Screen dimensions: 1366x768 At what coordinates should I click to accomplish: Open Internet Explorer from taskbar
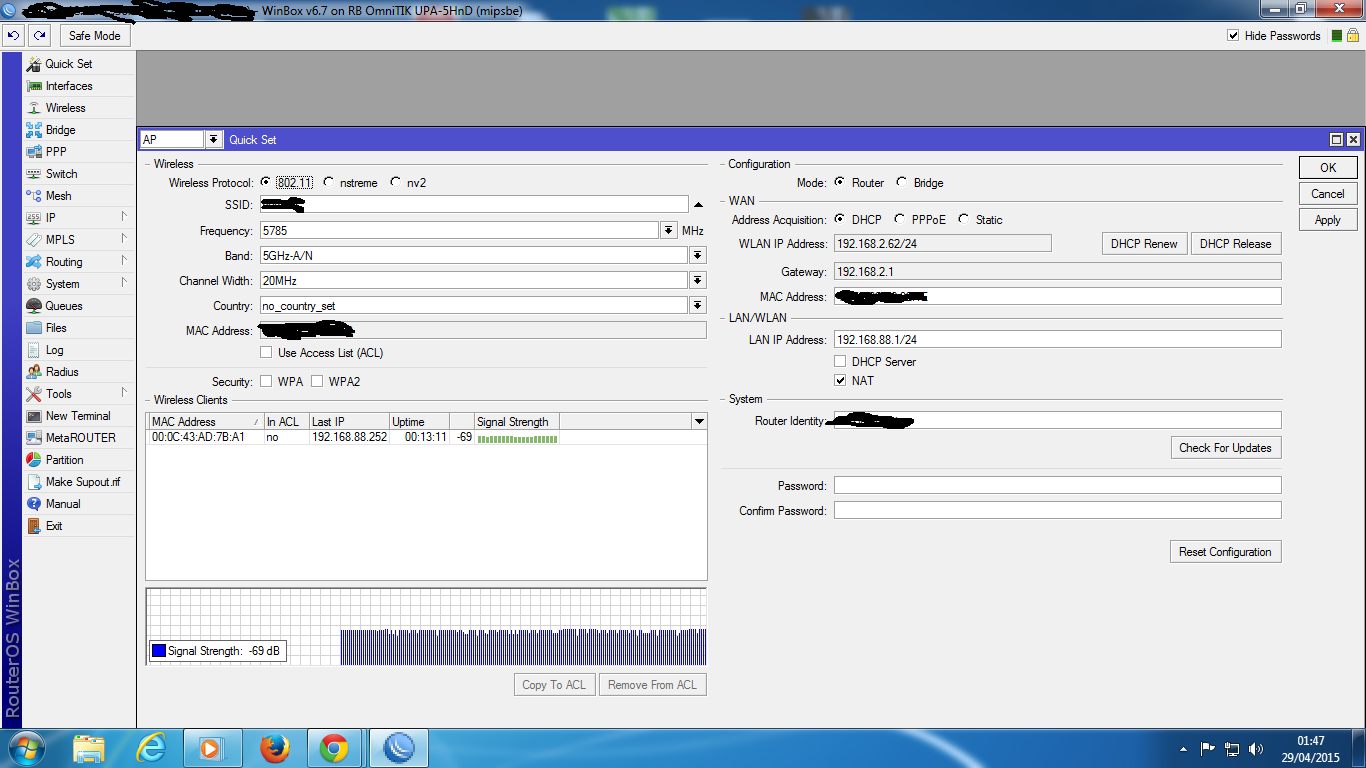(152, 748)
